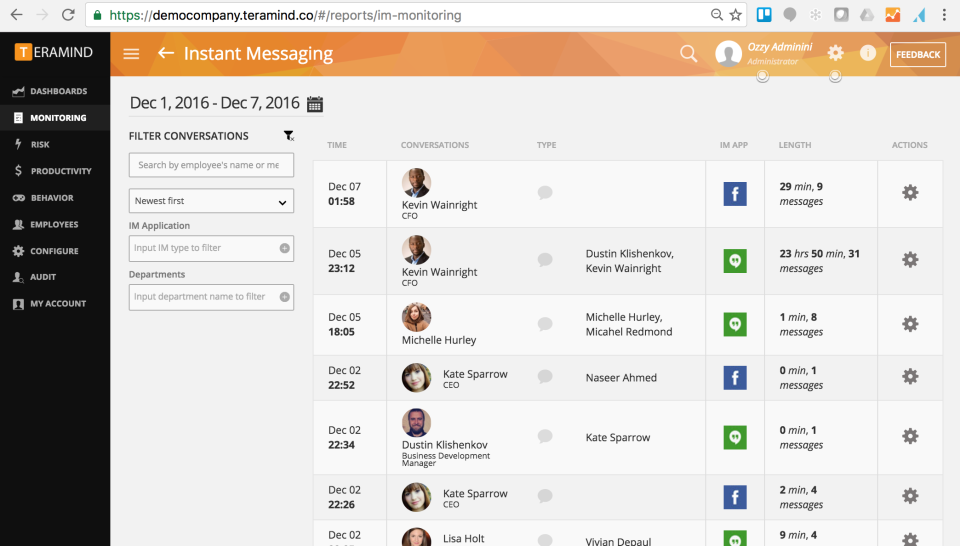Click the search magnifier in header
Image resolution: width=960 pixels, height=546 pixels.
(688, 54)
